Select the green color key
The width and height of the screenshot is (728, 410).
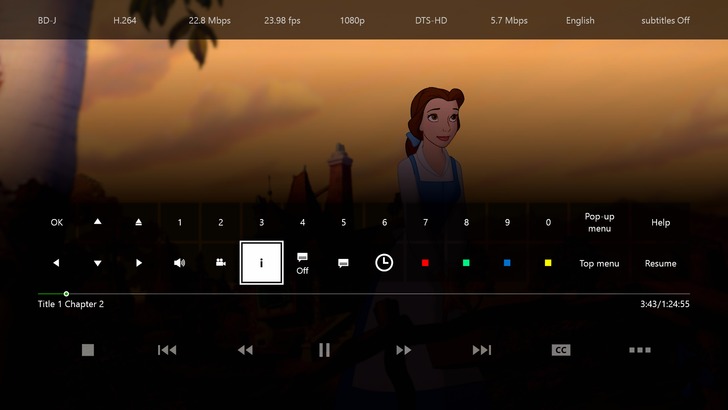(x=466, y=263)
